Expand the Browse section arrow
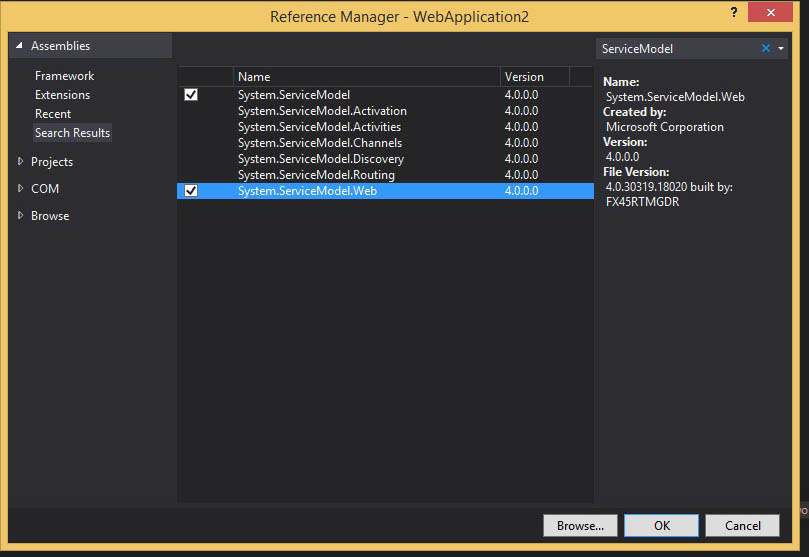Viewport: 809px width, 557px height. point(20,216)
